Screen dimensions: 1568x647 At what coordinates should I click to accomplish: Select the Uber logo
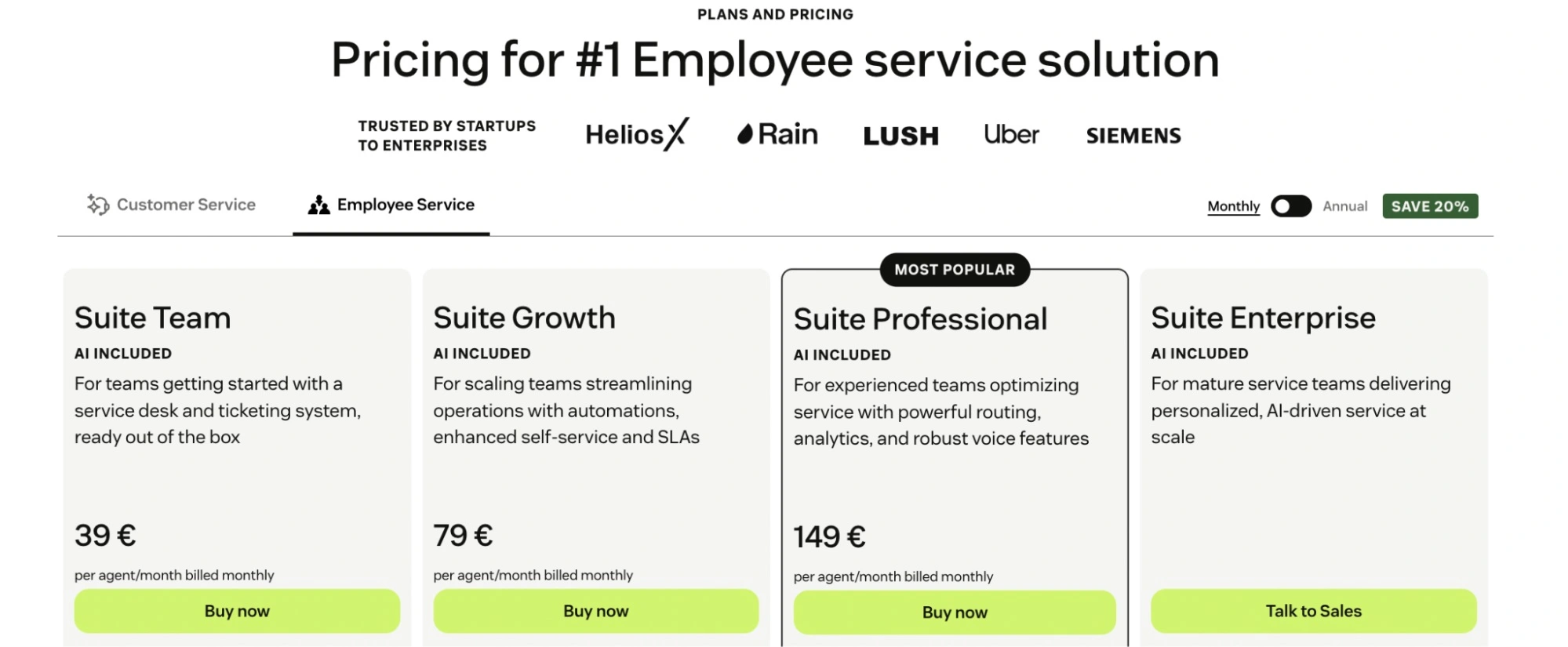point(1011,134)
